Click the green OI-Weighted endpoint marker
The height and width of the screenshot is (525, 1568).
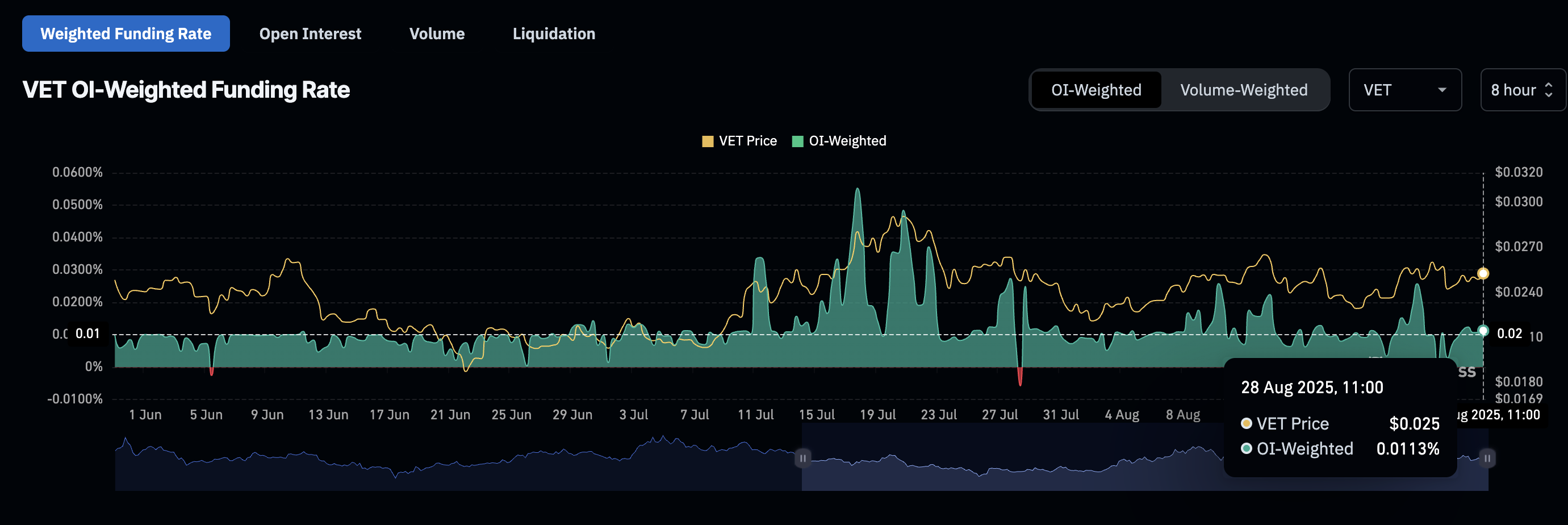point(1483,331)
